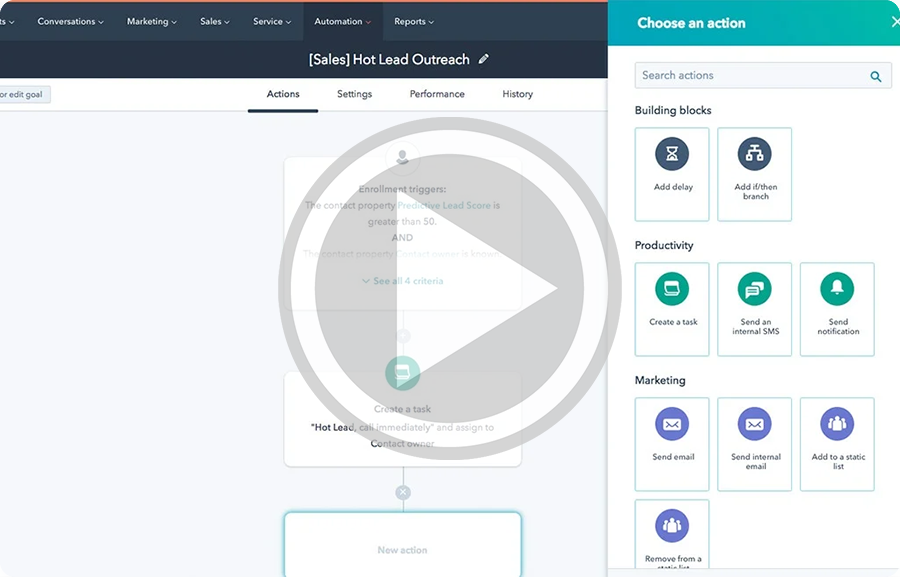Viewport: 900px width, 577px height.
Task: Select Remove from a static list action
Action: tap(672, 535)
